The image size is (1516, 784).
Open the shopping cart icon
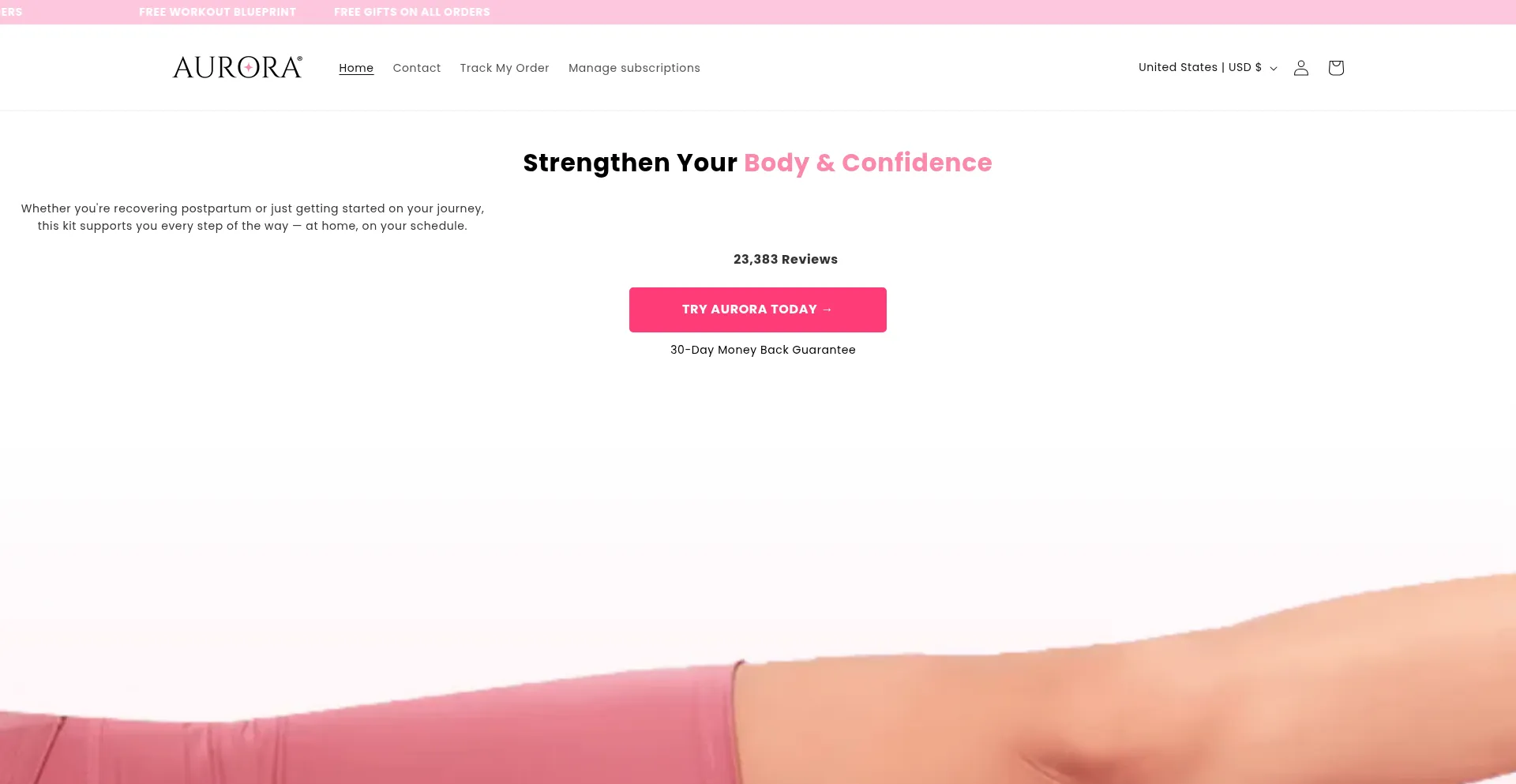click(1336, 68)
